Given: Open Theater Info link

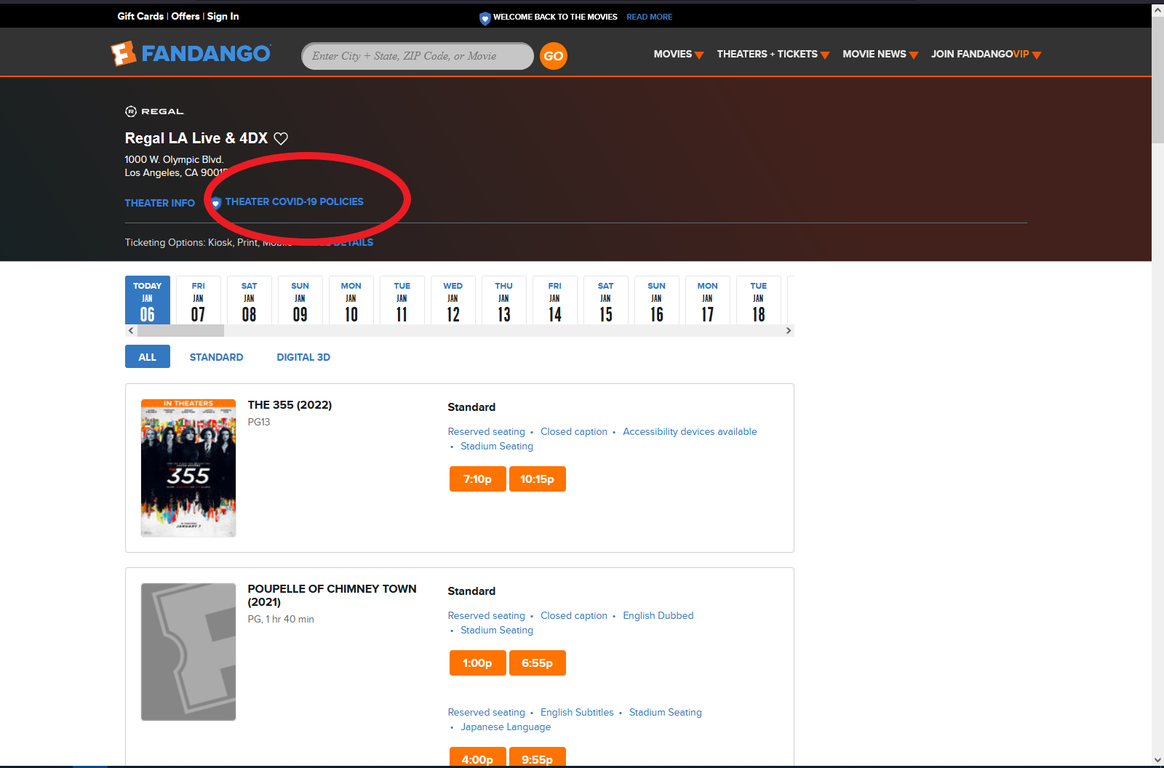Looking at the screenshot, I should (160, 203).
